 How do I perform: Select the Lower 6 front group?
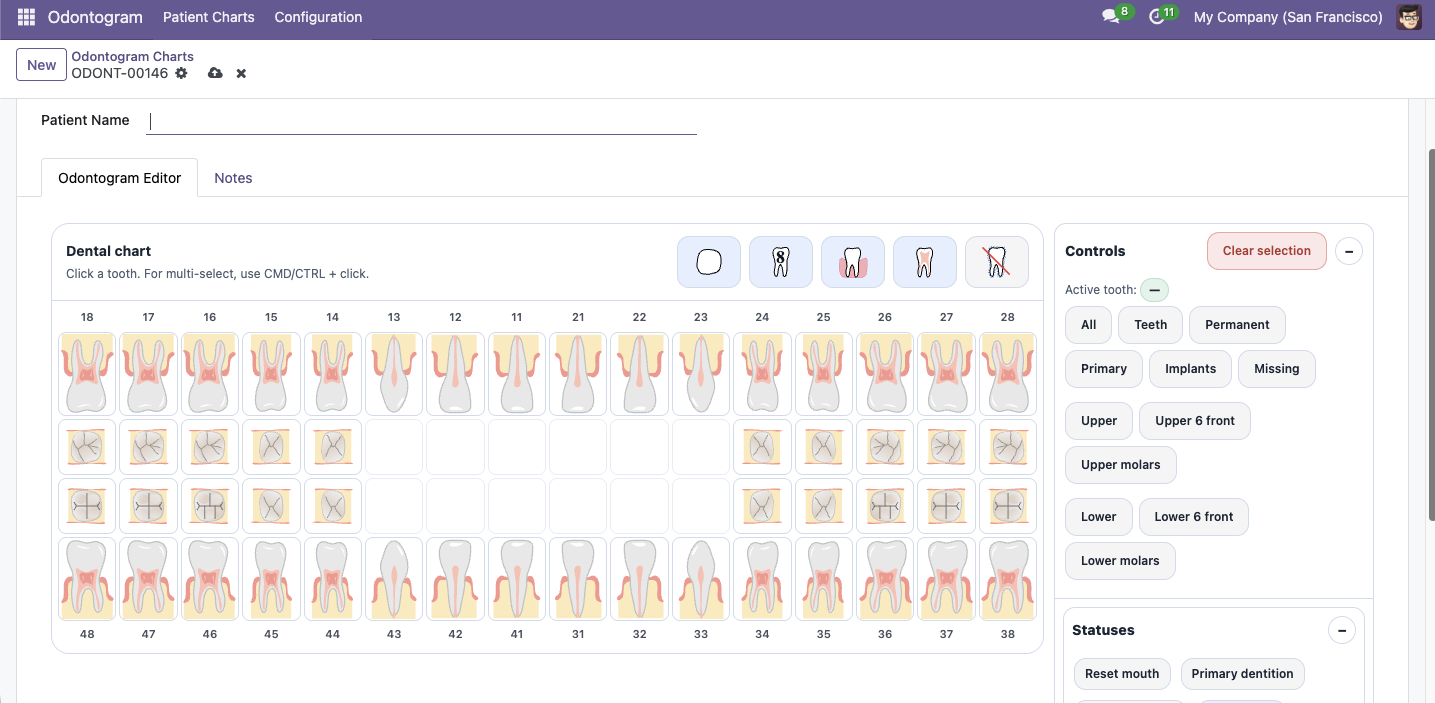pos(1194,517)
